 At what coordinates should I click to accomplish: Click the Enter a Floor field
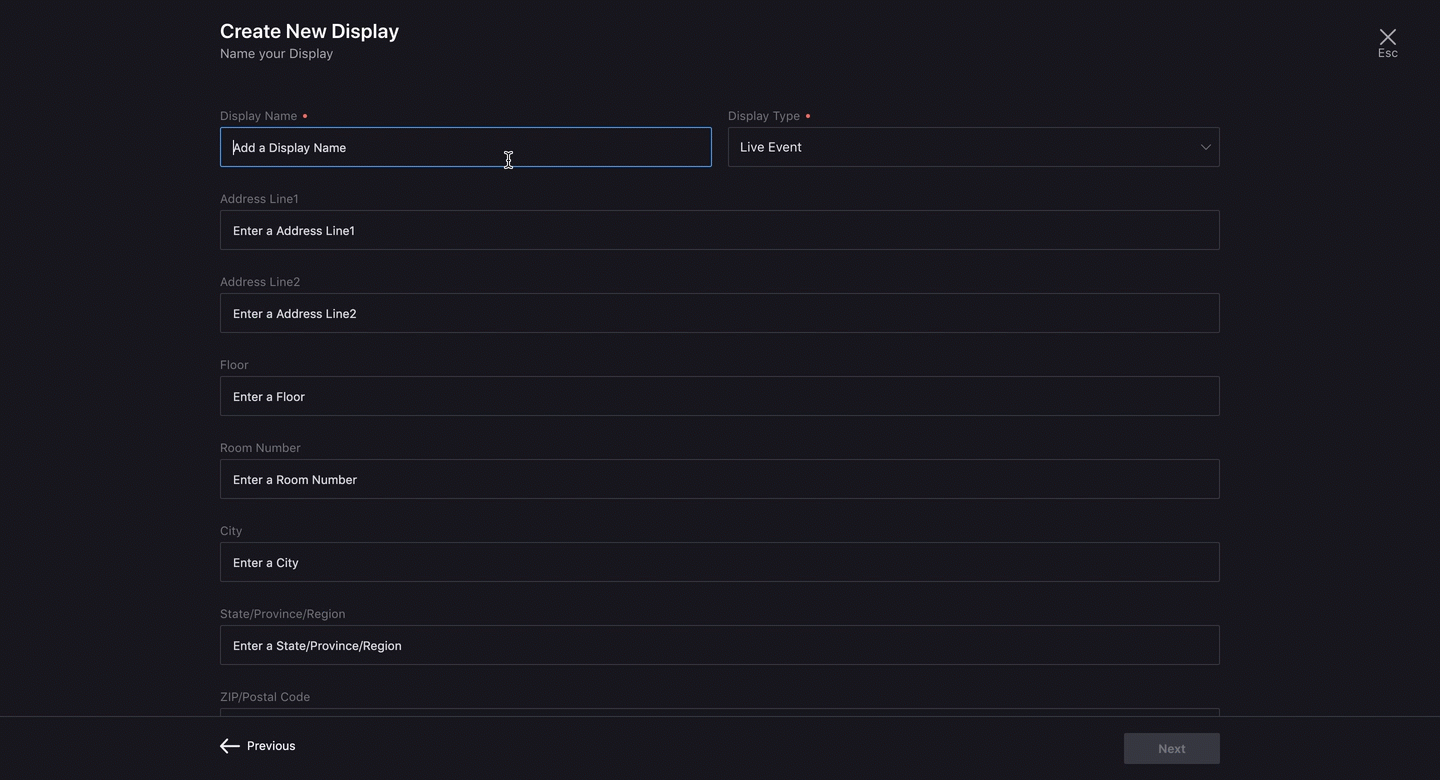tap(719, 396)
